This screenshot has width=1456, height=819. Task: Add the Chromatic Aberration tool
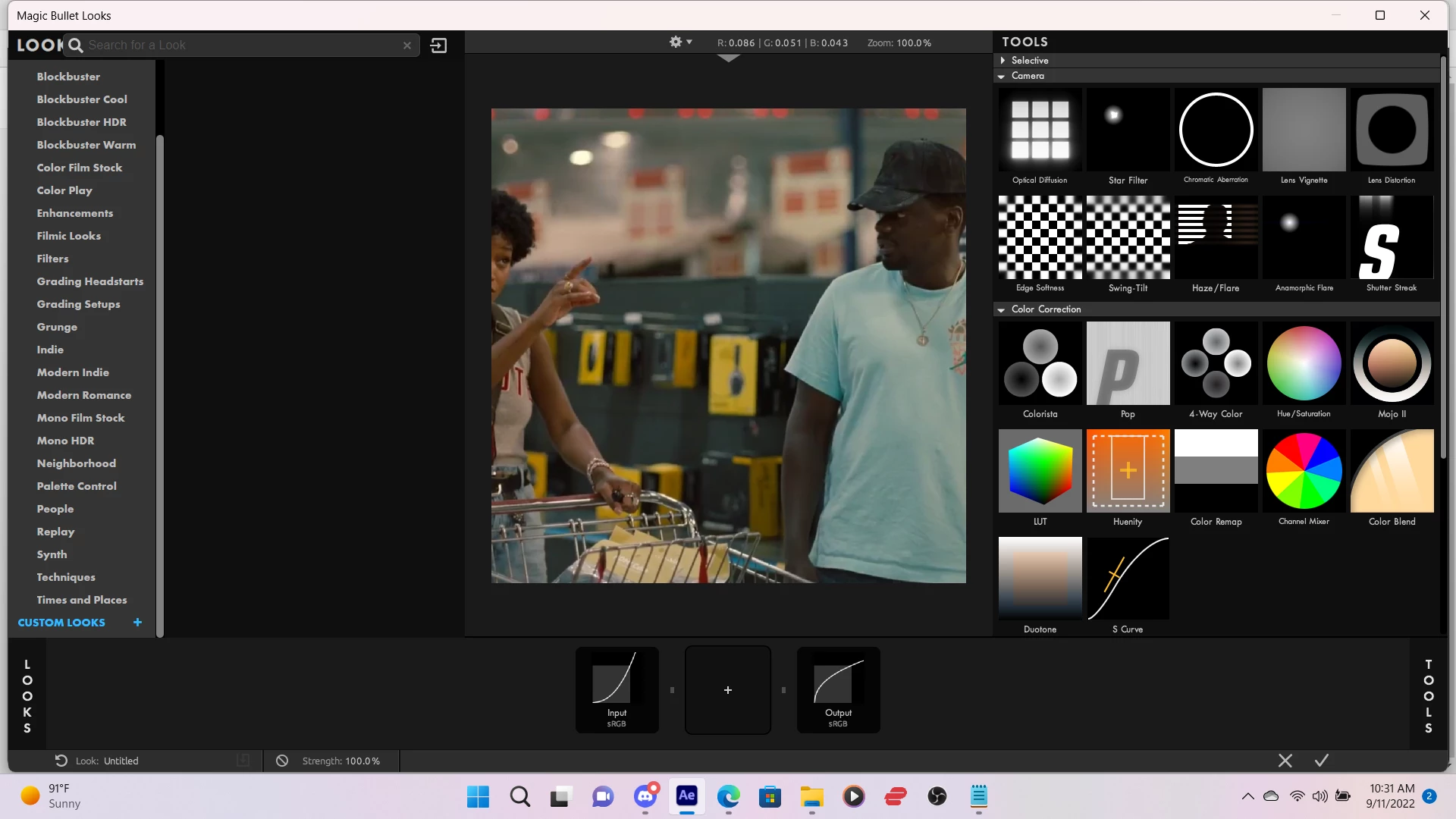1216,130
